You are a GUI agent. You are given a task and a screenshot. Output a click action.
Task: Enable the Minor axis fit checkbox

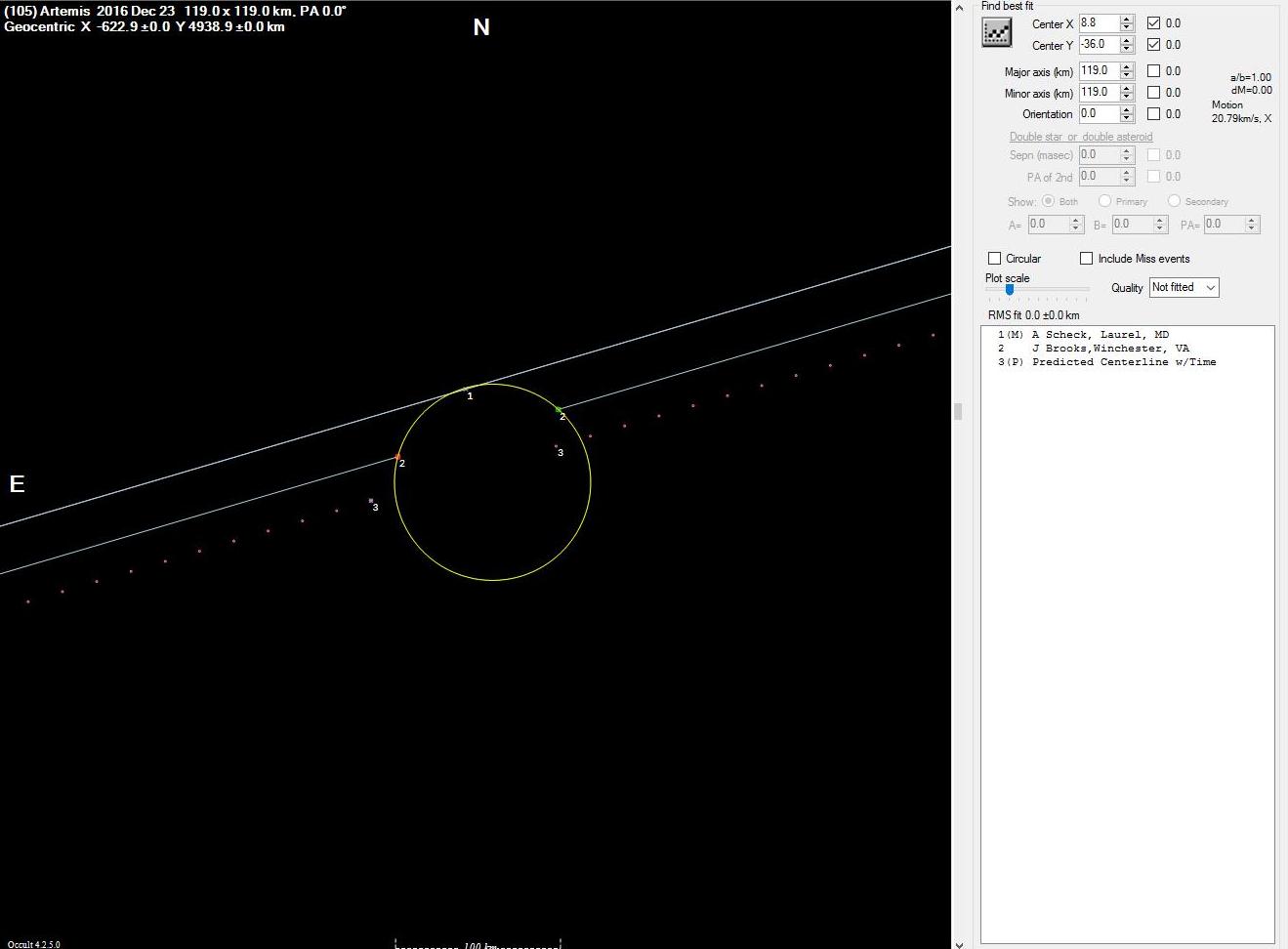point(1153,92)
